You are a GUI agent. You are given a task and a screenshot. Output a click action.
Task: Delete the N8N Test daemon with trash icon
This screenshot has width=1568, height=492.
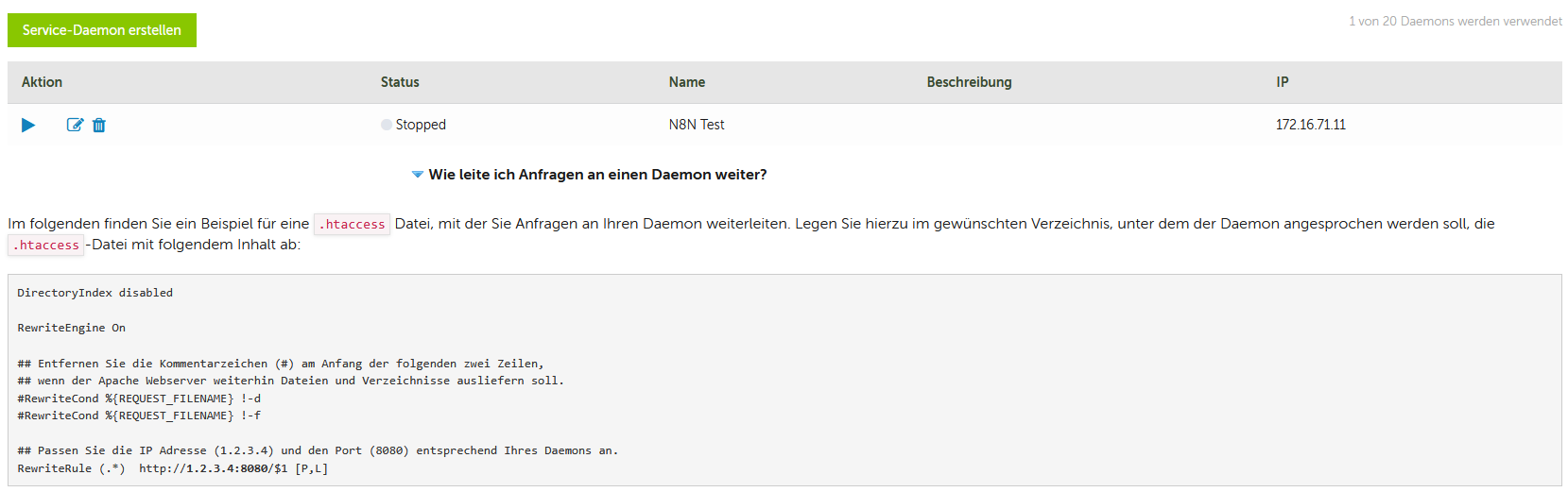[99, 125]
